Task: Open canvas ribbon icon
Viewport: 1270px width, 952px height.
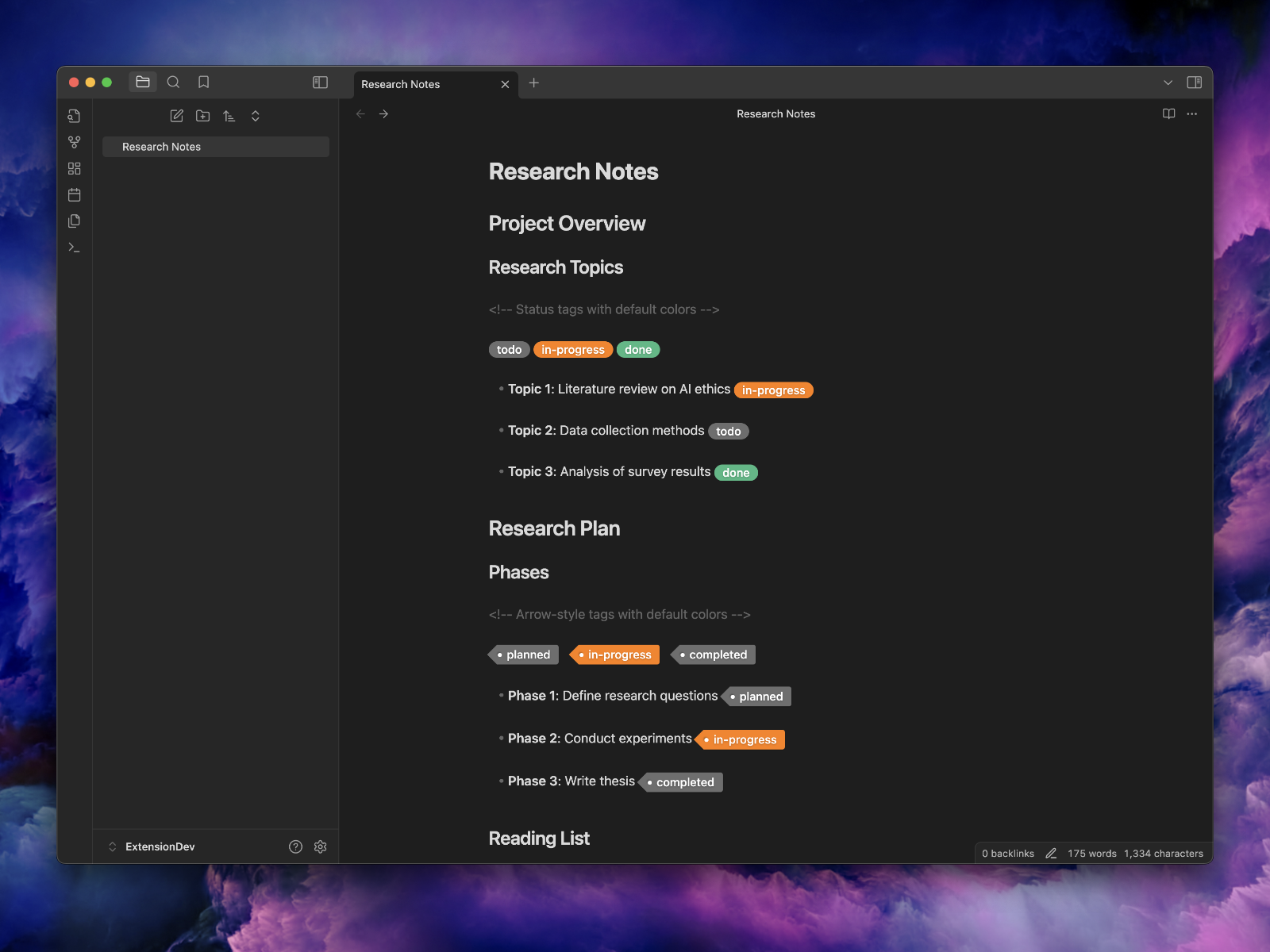Action: tap(75, 168)
